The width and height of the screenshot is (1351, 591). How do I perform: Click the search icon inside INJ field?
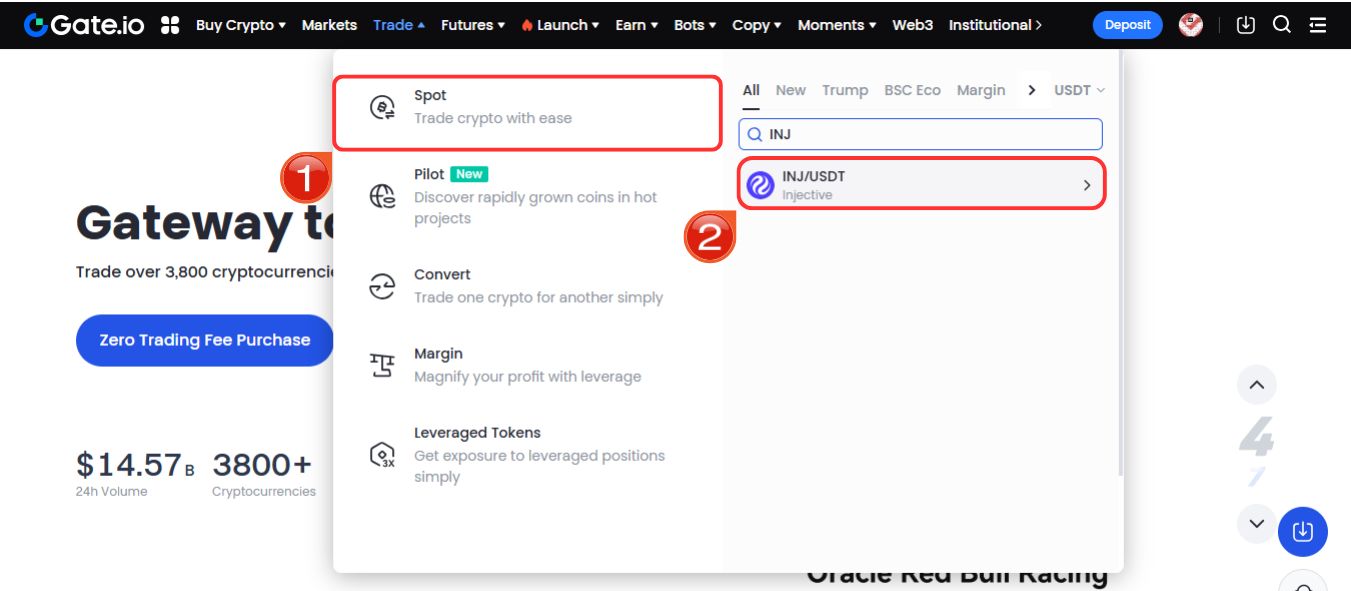755,134
